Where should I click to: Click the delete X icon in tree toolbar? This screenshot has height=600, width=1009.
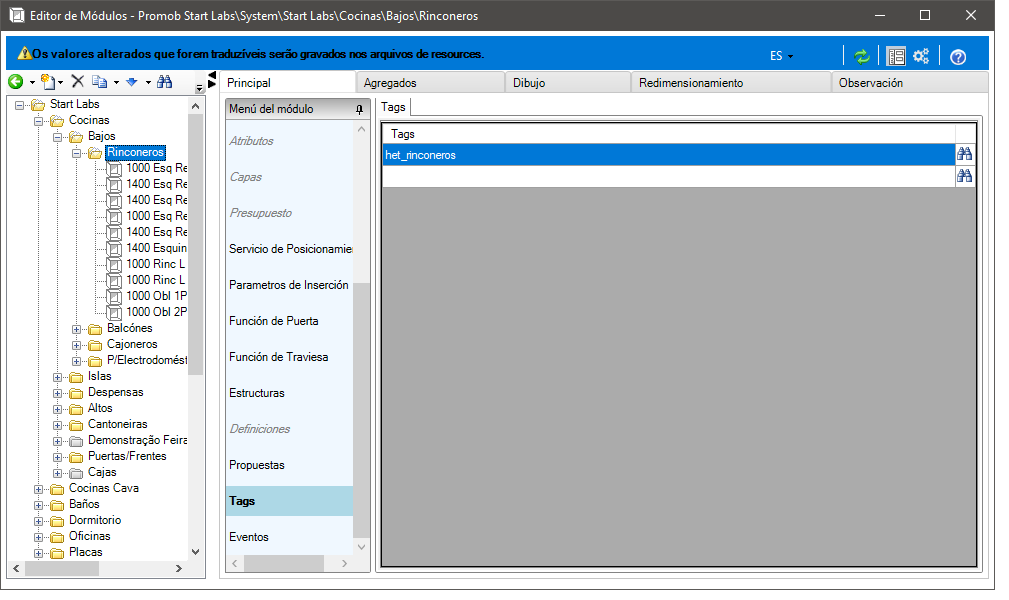coord(78,81)
